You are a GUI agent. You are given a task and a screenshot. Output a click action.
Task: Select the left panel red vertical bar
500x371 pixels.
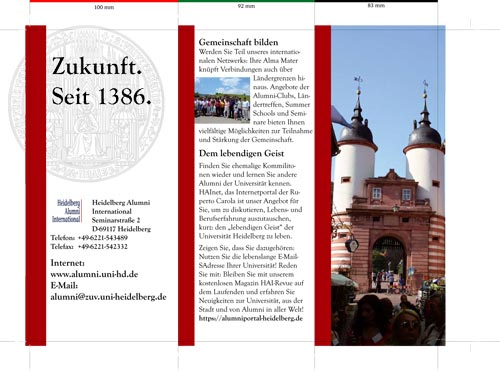tap(36, 185)
